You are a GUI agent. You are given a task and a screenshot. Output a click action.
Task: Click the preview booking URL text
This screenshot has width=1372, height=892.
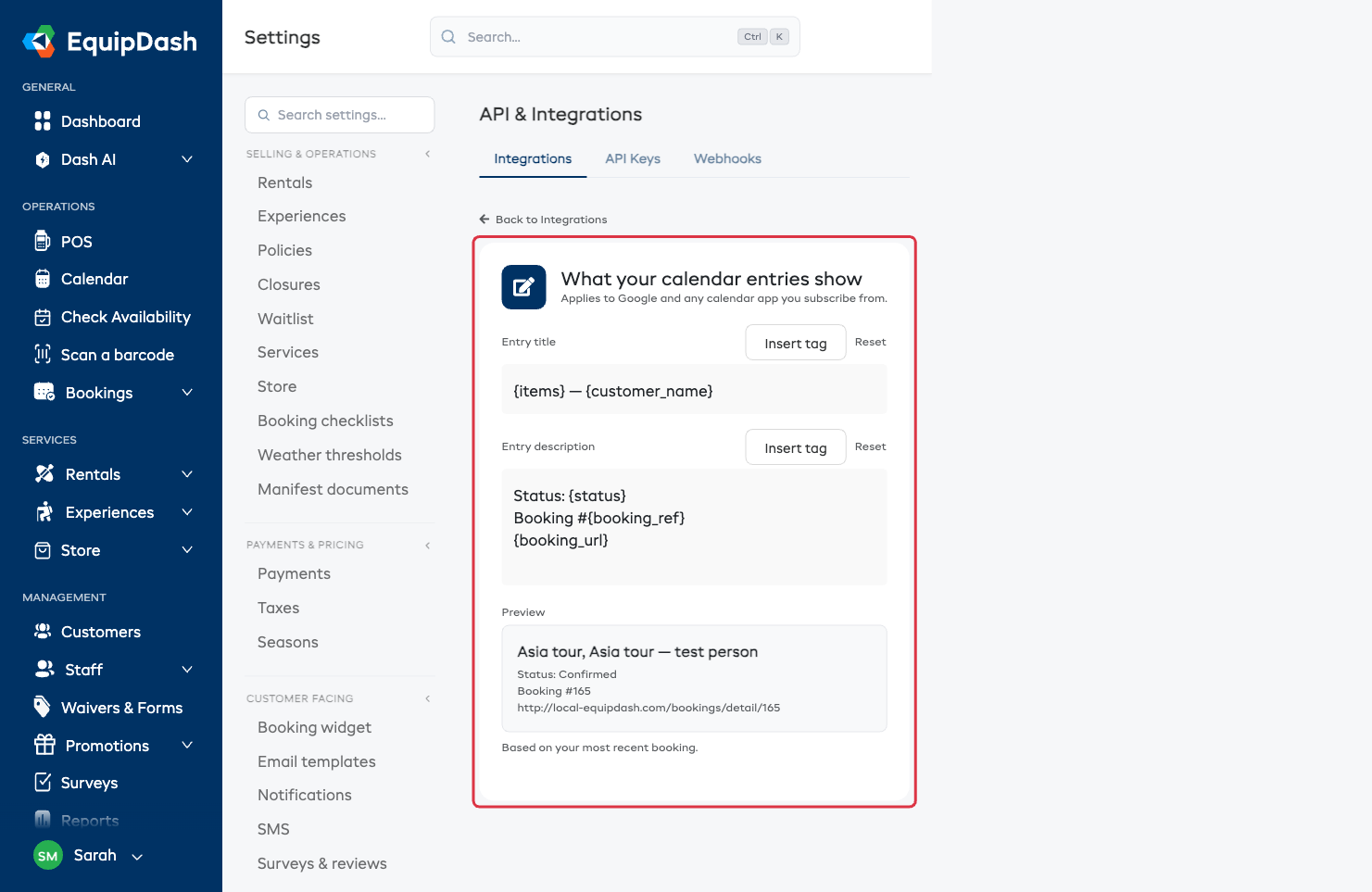click(x=648, y=708)
